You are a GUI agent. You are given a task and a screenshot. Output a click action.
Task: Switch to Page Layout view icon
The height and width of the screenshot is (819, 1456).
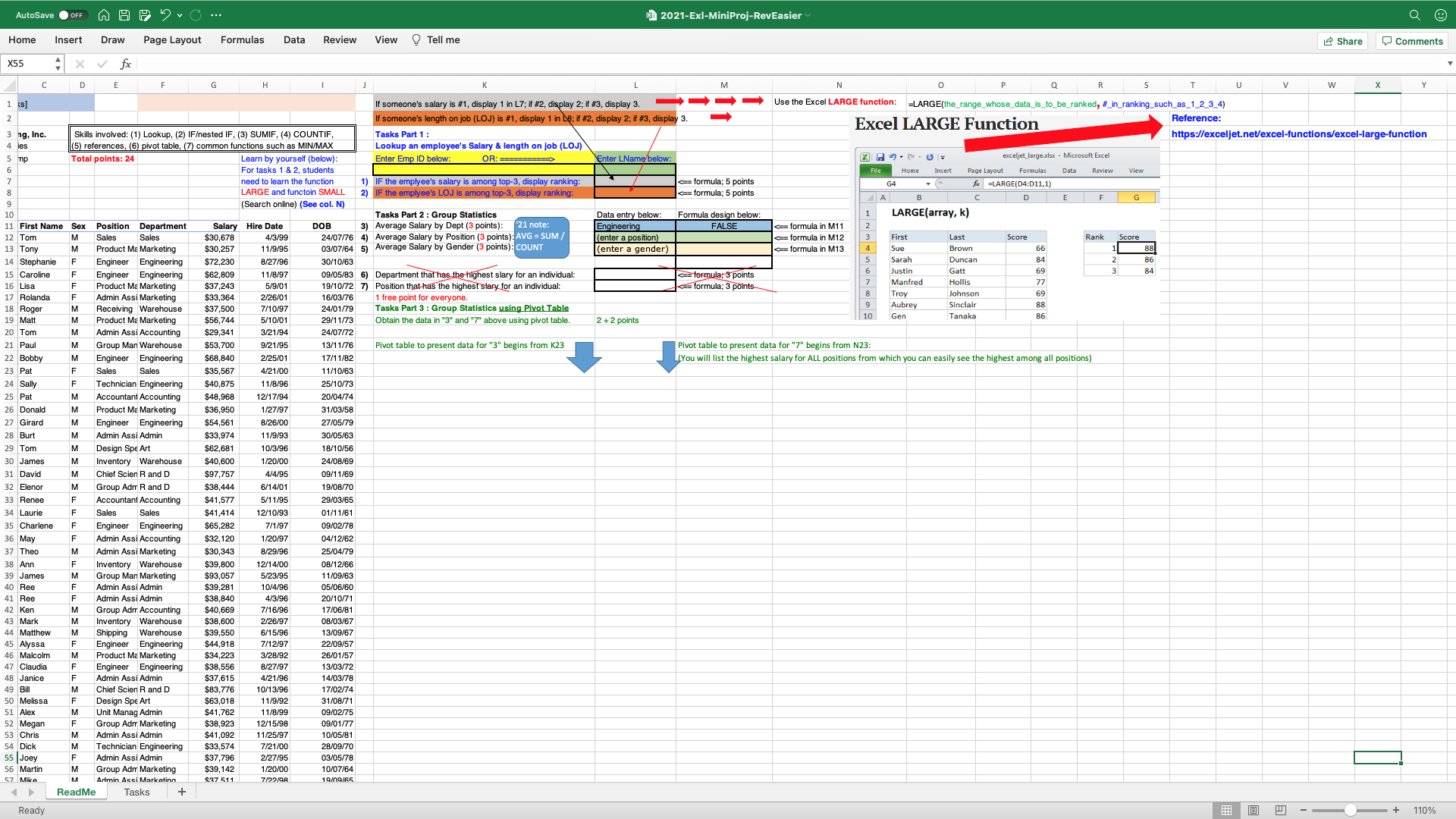point(1254,810)
